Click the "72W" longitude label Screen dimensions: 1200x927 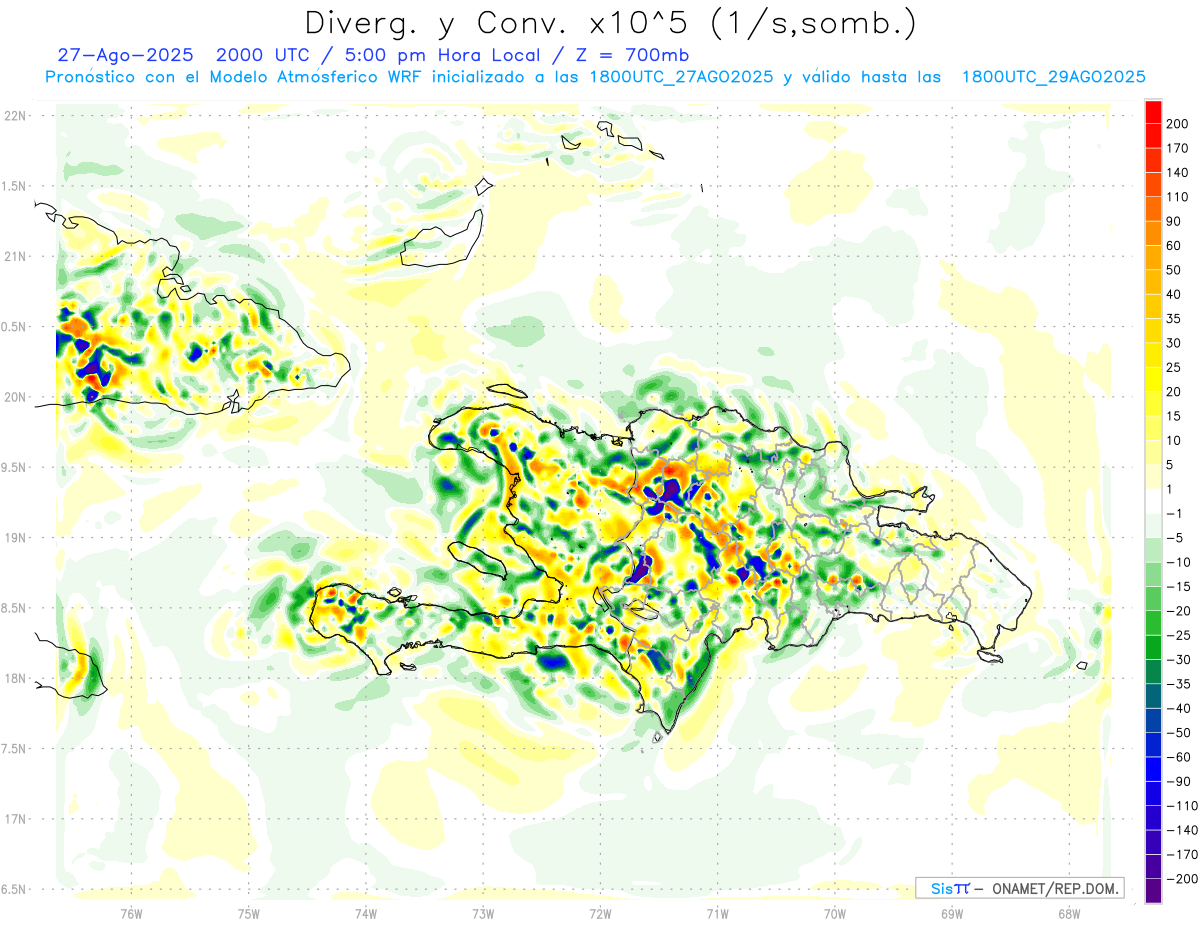[x=600, y=913]
